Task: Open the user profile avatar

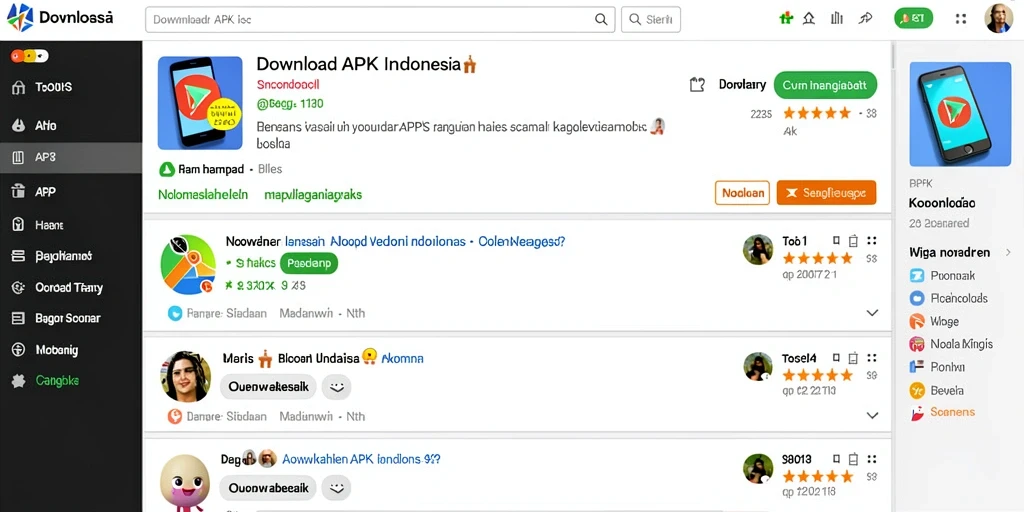Action: pos(998,18)
